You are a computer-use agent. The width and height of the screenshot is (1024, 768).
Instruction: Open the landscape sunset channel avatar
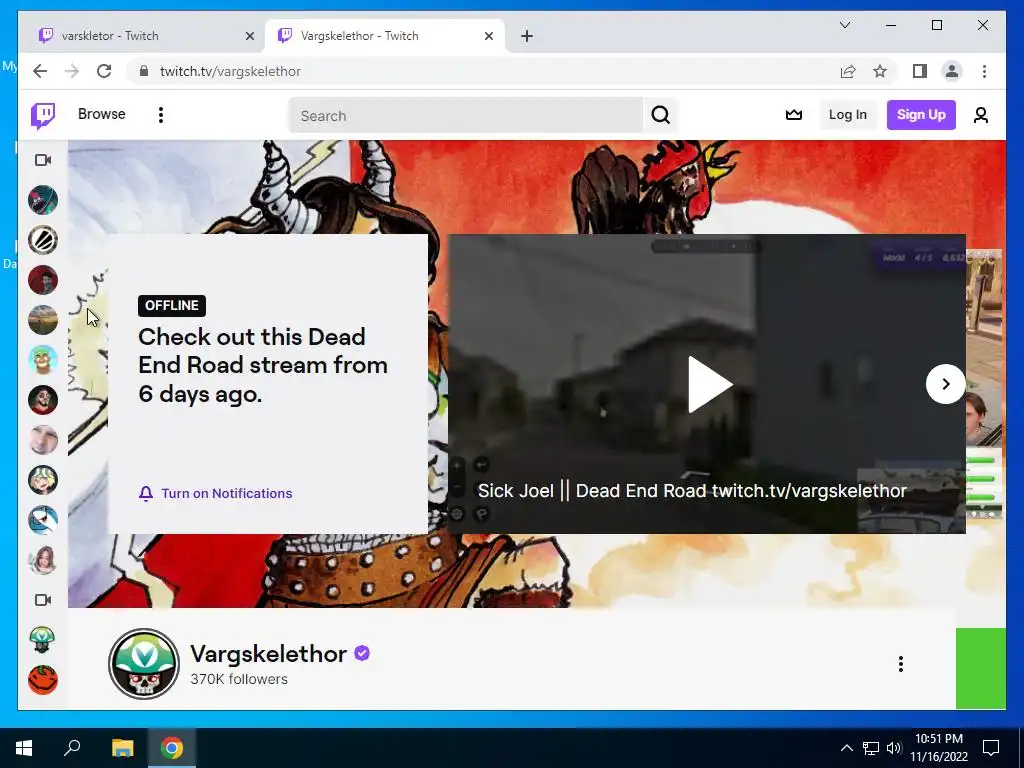click(x=43, y=320)
